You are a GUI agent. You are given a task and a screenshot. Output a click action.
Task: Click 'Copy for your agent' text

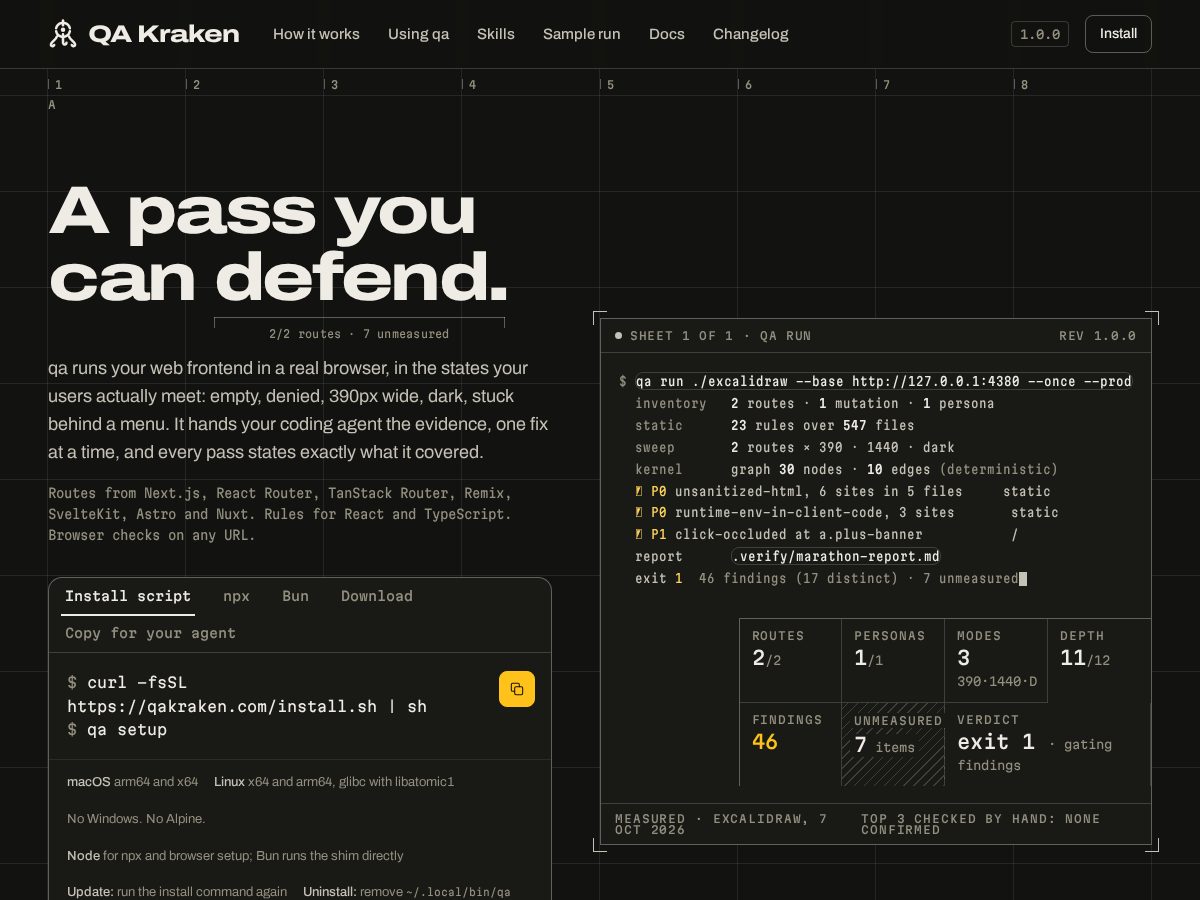point(151,633)
